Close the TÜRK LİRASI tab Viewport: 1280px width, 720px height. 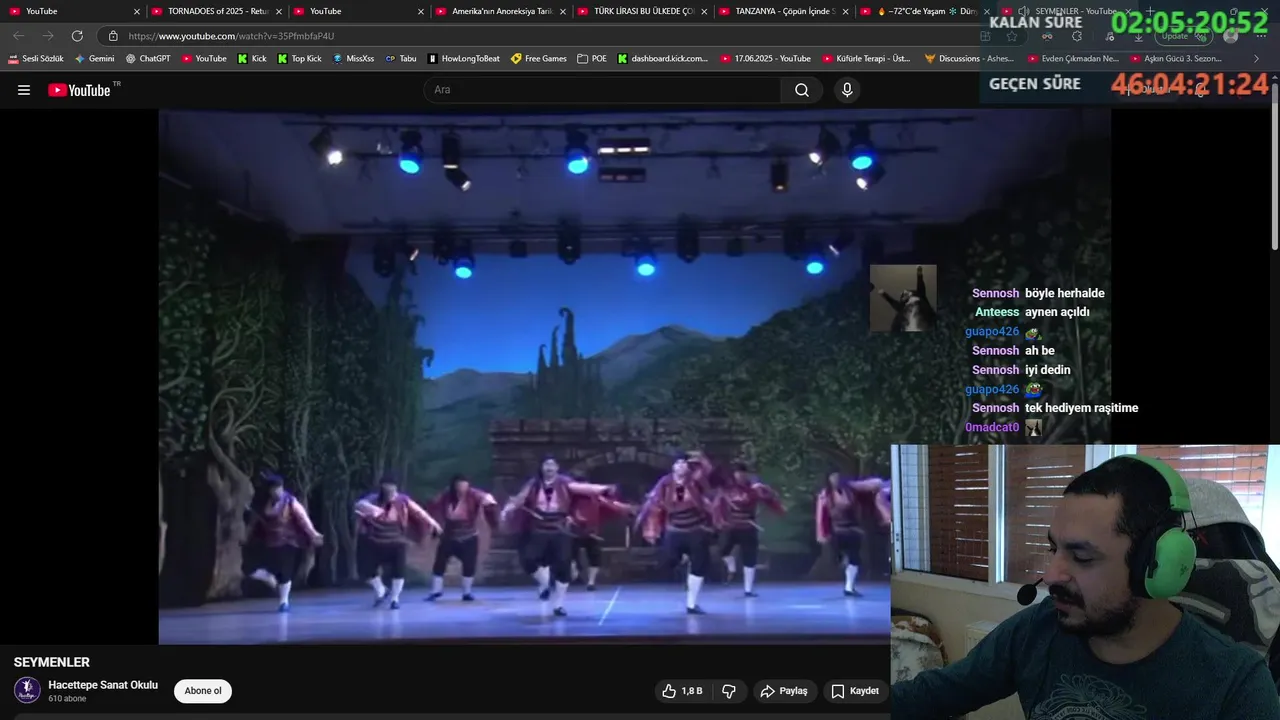pyautogui.click(x=705, y=11)
